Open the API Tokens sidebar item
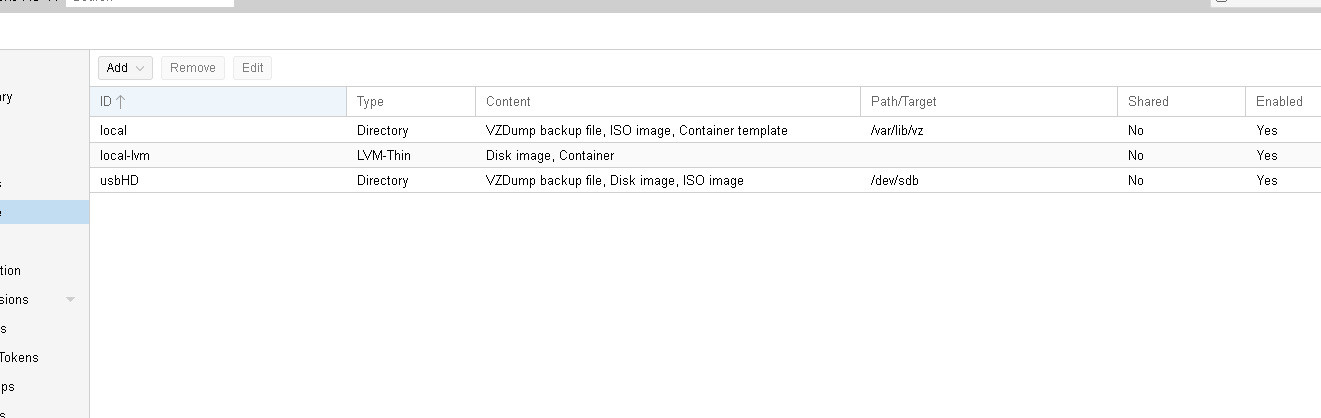 (20, 357)
